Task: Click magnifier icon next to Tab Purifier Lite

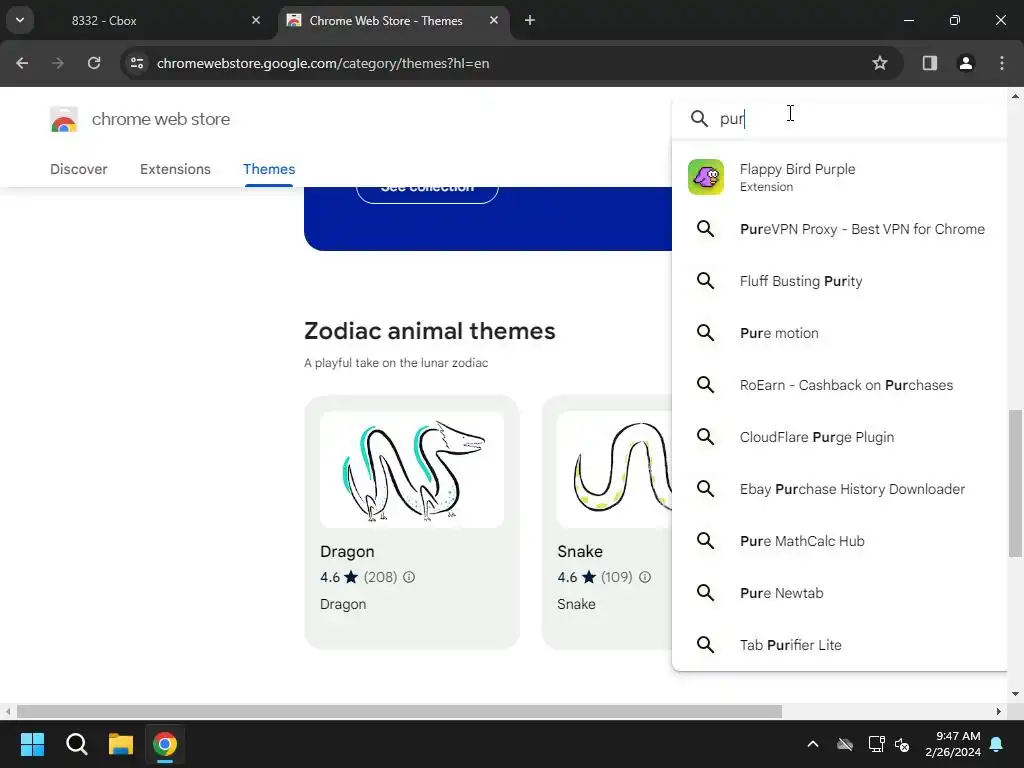Action: point(705,645)
